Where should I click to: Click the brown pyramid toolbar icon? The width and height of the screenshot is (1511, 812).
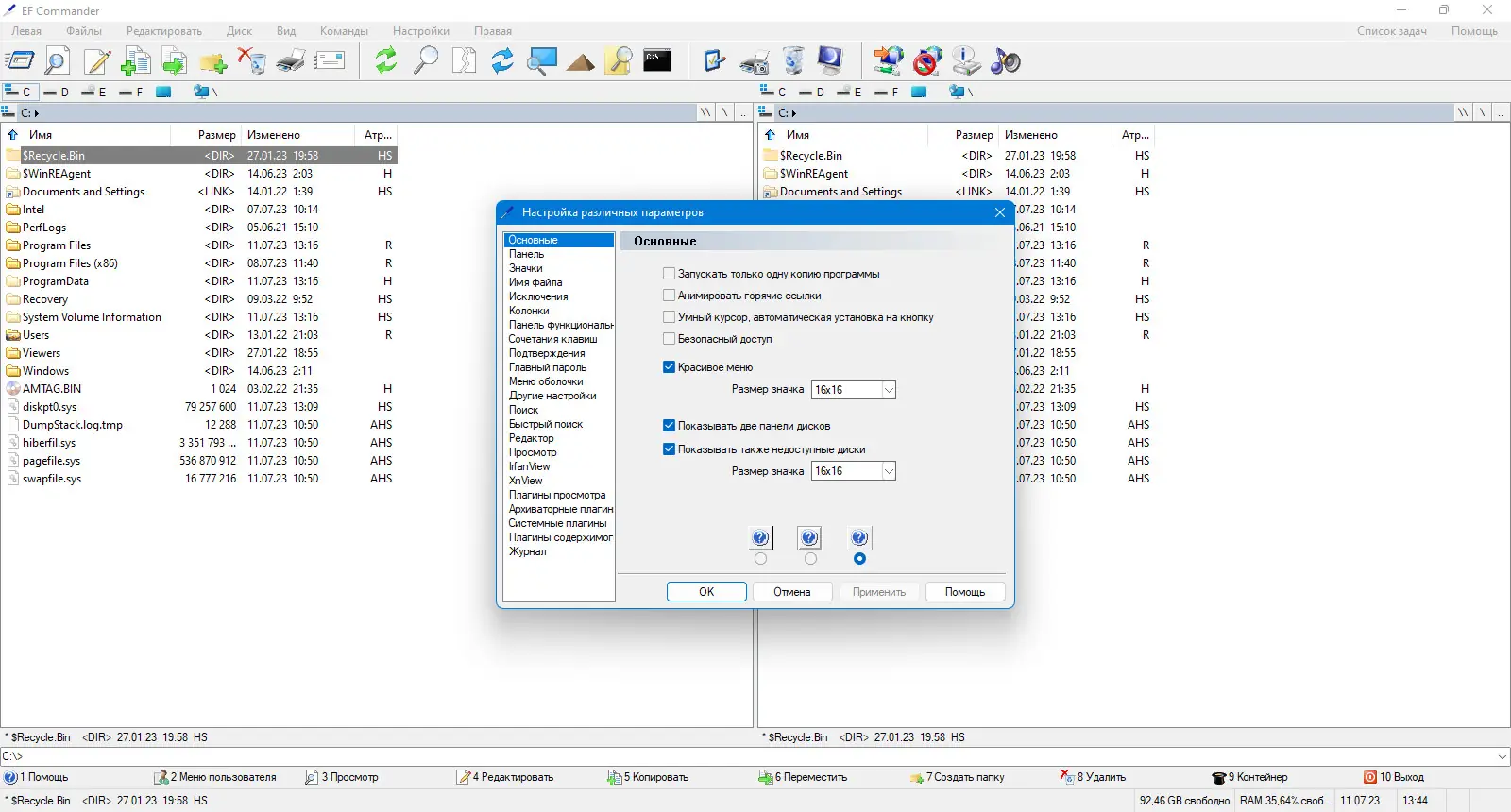click(x=581, y=62)
